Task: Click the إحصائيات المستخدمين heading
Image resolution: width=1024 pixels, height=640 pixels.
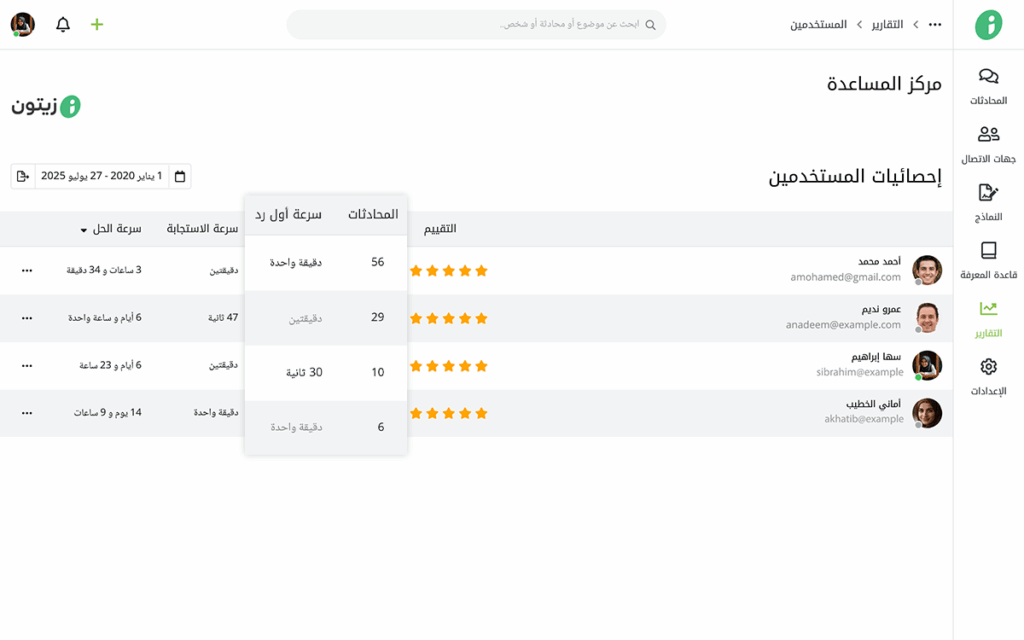Action: [855, 176]
